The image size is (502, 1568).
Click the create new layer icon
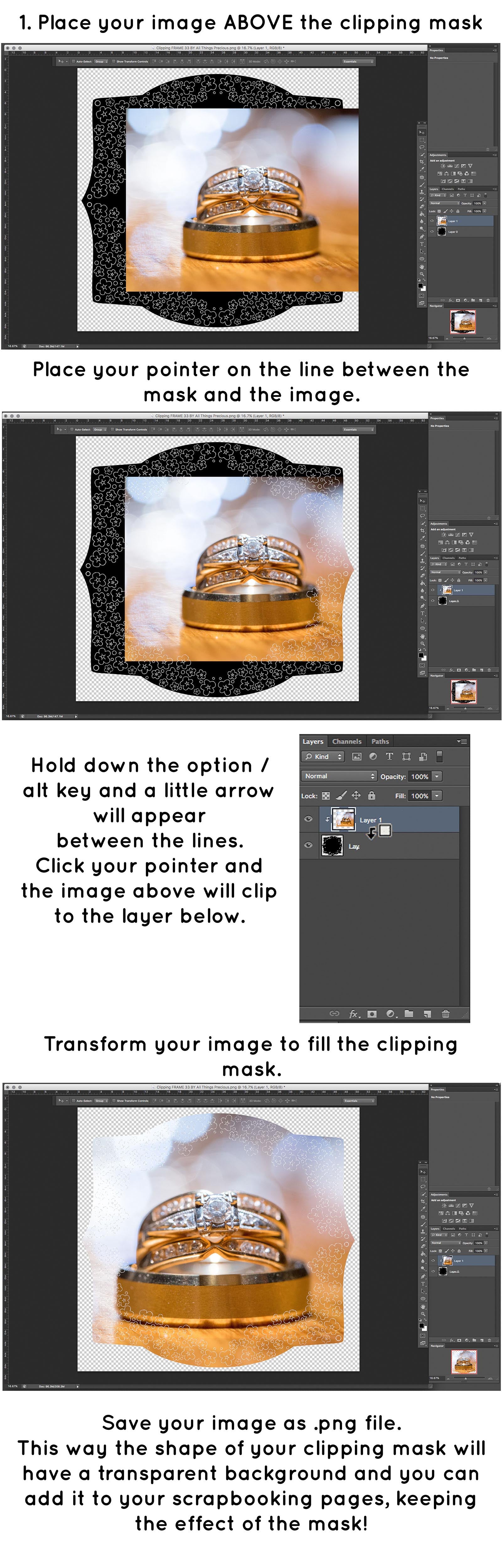click(x=427, y=1013)
